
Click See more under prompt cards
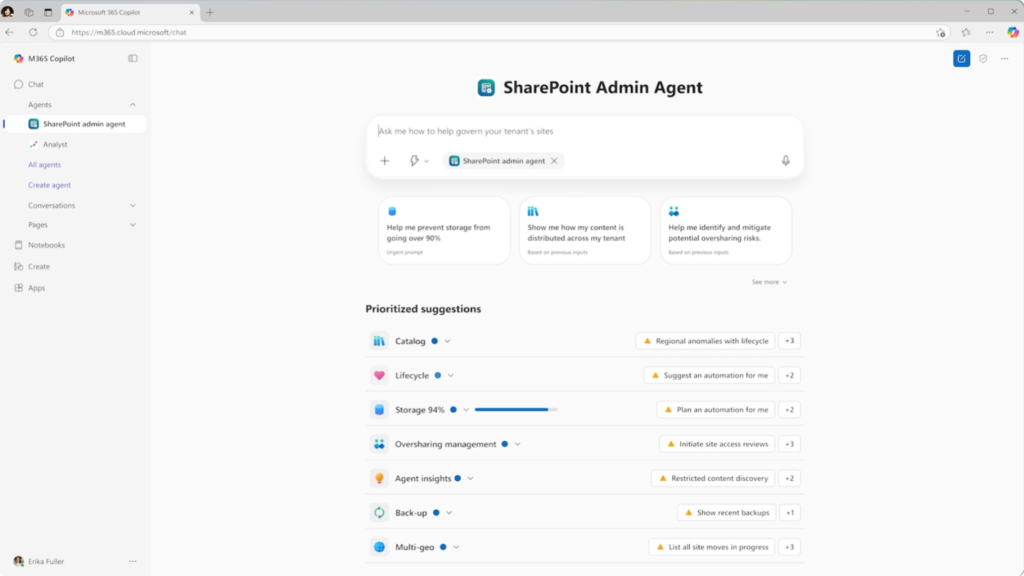[769, 282]
